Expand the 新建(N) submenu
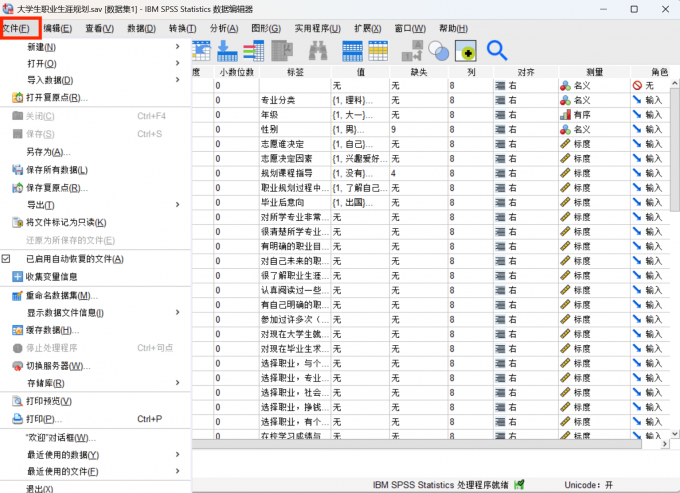Screen dimensions: 680x493 coord(177,46)
